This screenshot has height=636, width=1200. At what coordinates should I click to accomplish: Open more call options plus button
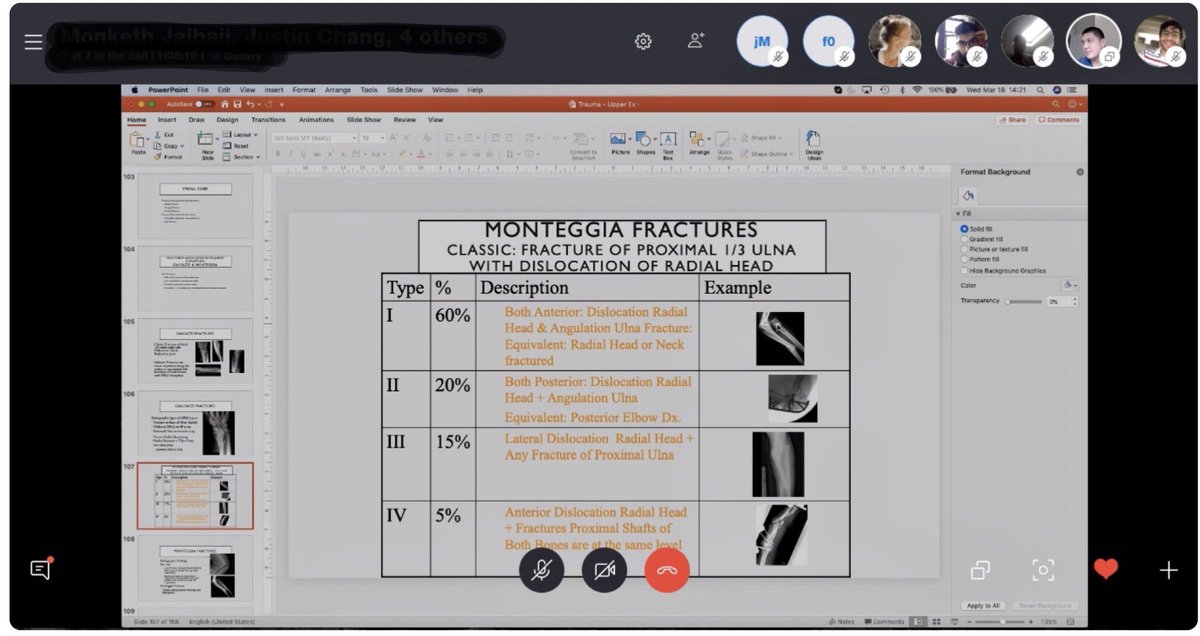(1168, 570)
